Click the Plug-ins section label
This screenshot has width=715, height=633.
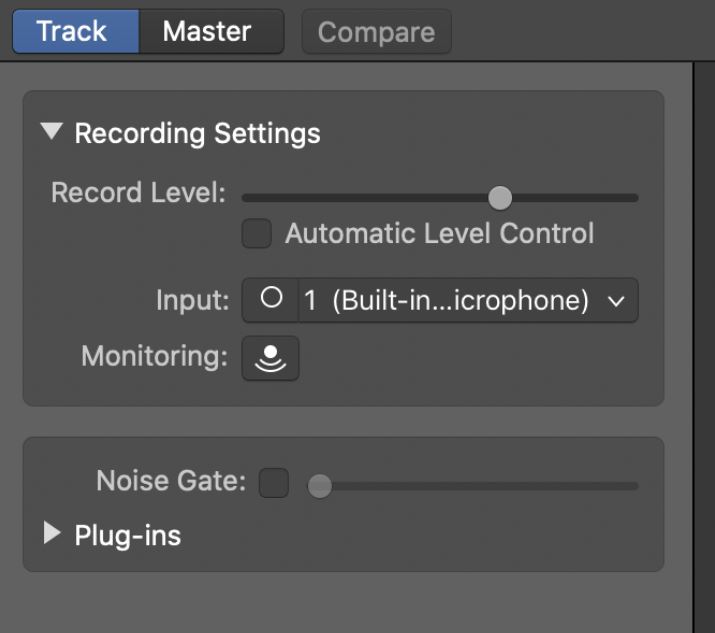tap(128, 535)
